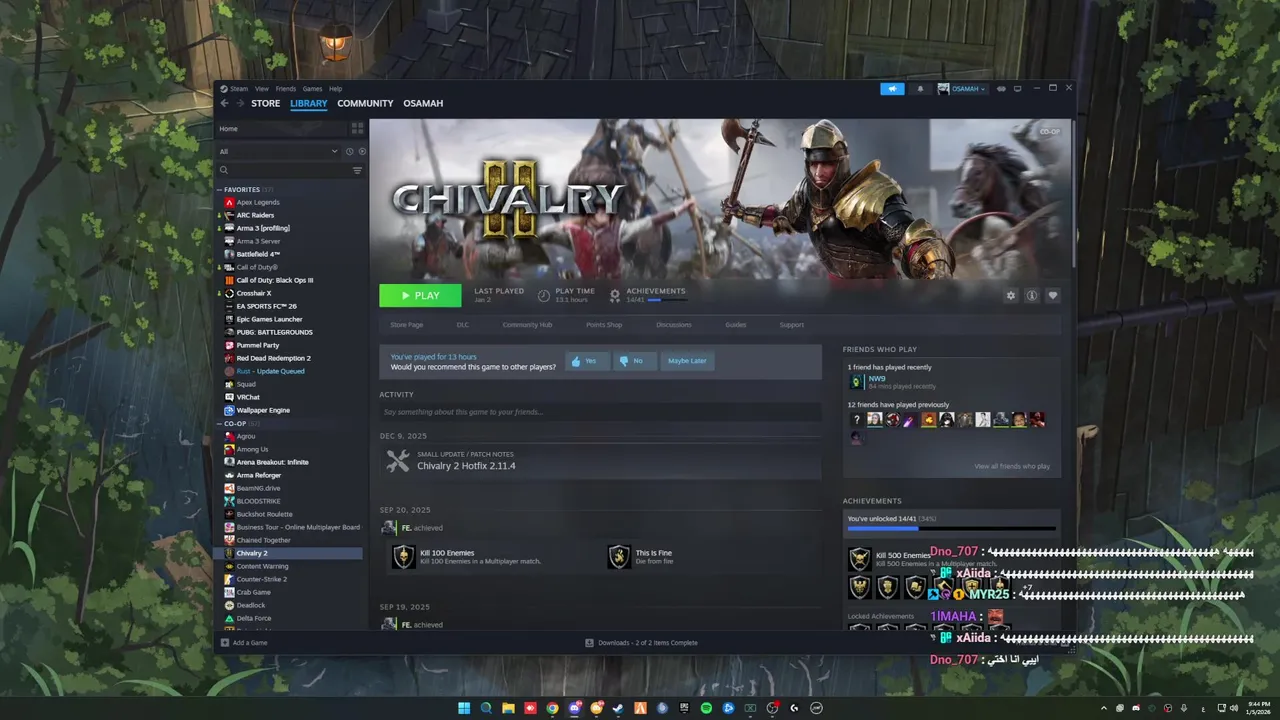Toggle Chivalry 2 favorite heart icon

pyautogui.click(x=1053, y=296)
